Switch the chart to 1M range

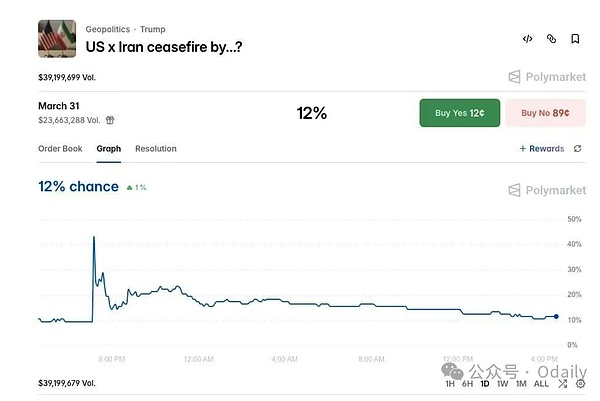click(x=520, y=383)
